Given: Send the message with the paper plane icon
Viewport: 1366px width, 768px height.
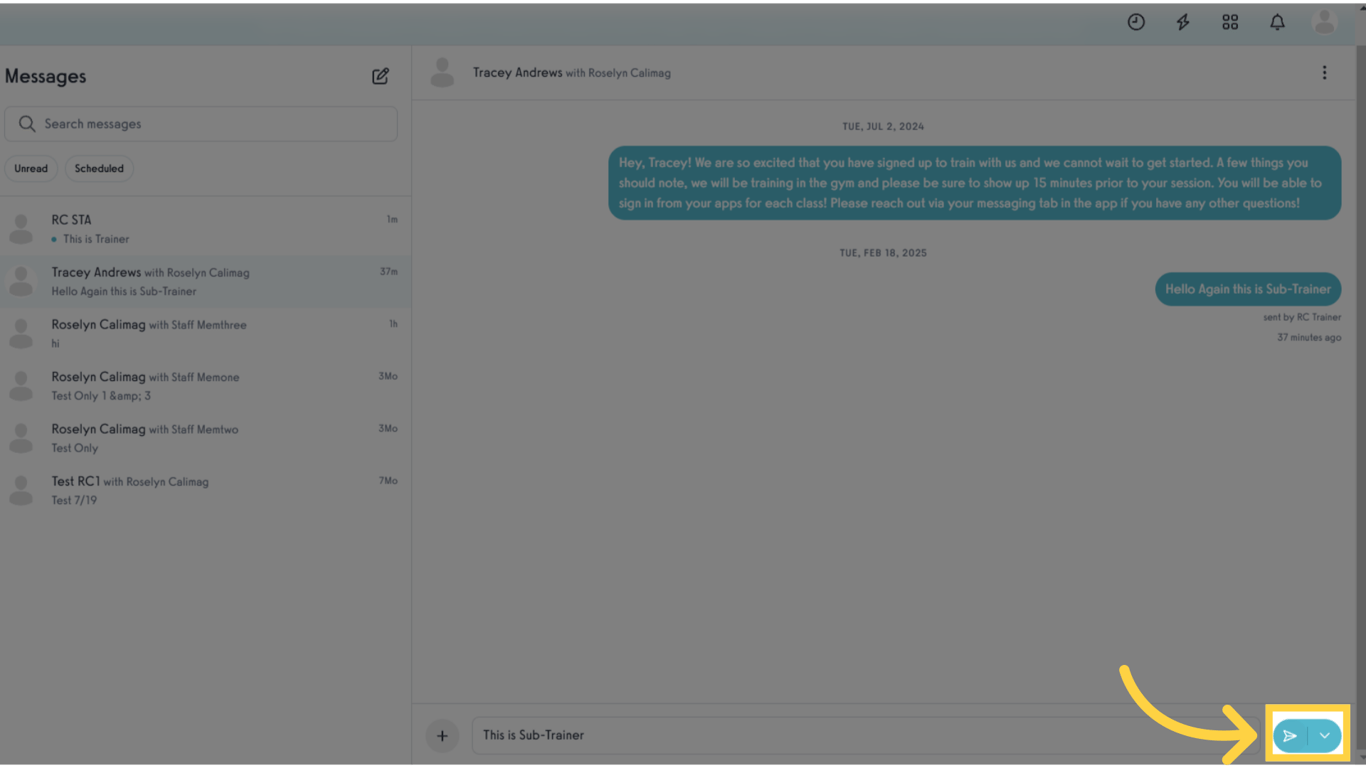Looking at the screenshot, I should pyautogui.click(x=1290, y=736).
